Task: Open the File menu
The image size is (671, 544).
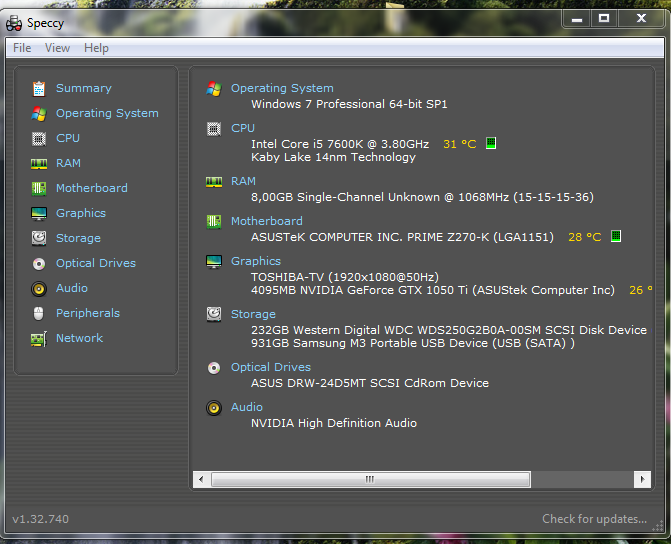Action: [22, 48]
